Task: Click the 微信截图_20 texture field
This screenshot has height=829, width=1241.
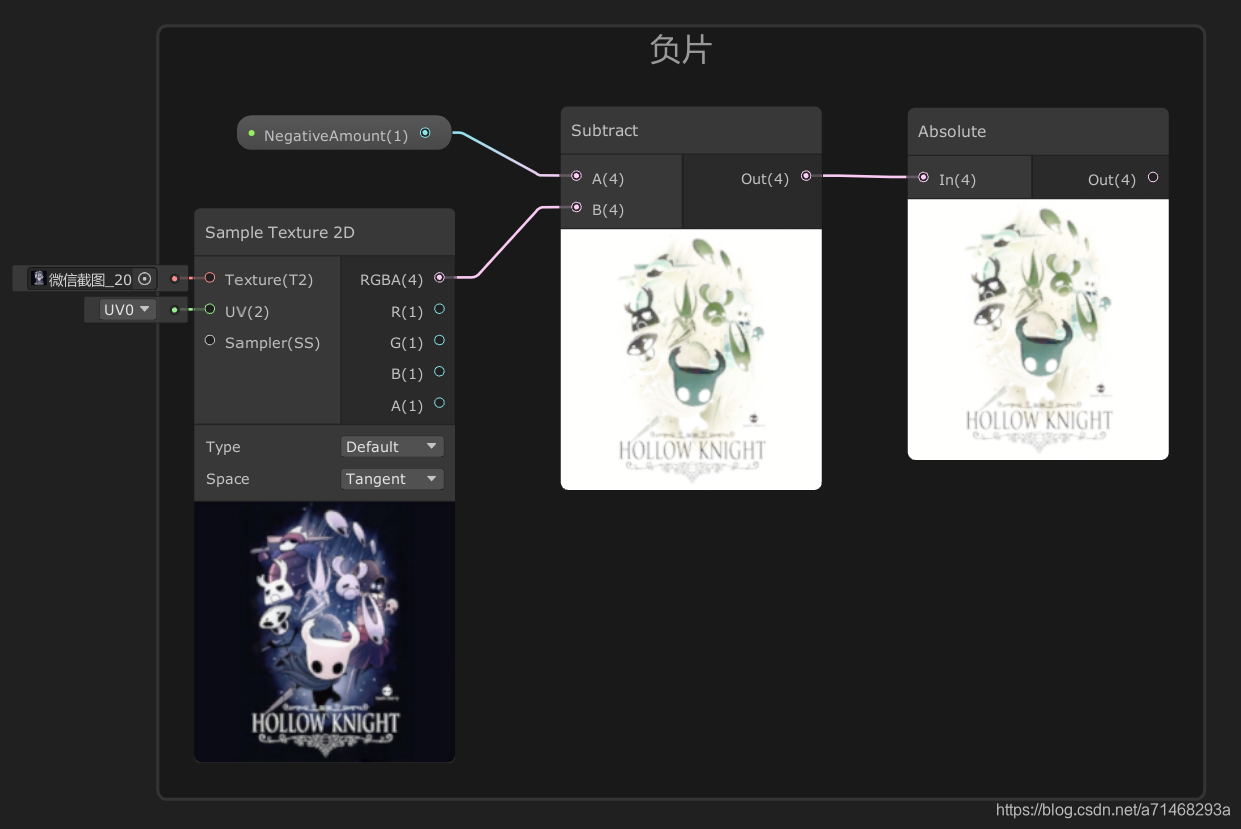Action: (92, 279)
